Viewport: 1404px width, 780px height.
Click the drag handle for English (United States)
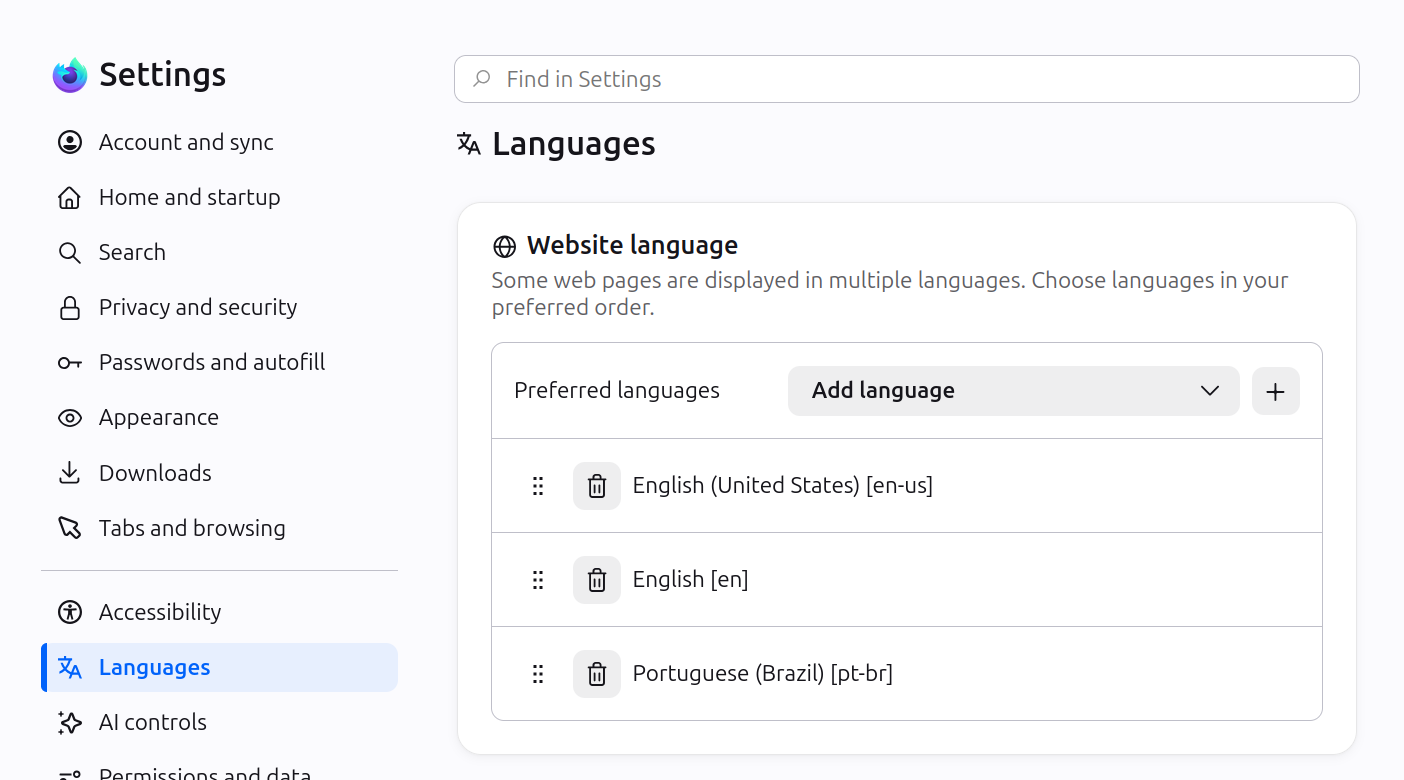[538, 486]
